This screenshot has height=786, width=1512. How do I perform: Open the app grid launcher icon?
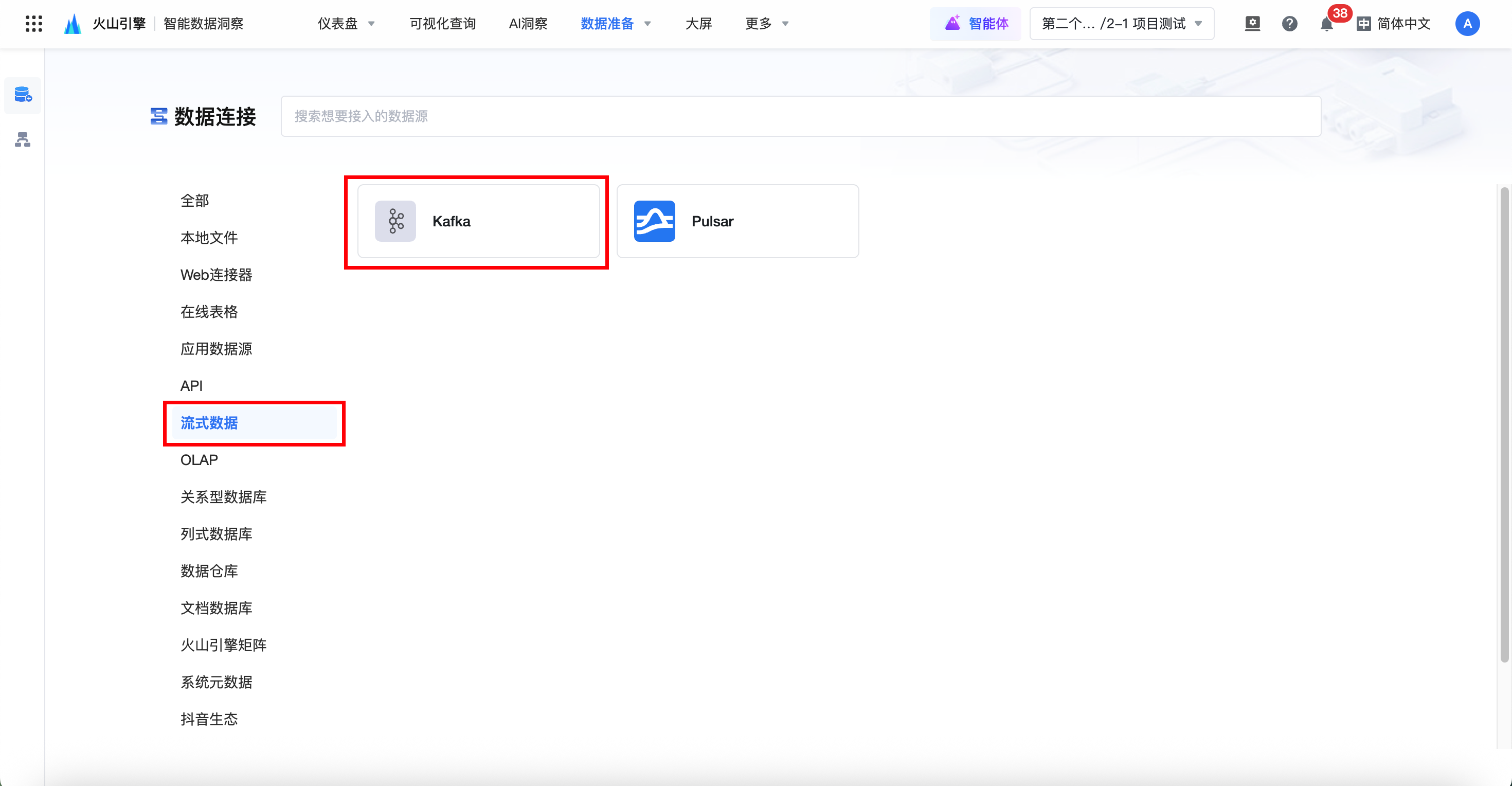[x=33, y=24]
